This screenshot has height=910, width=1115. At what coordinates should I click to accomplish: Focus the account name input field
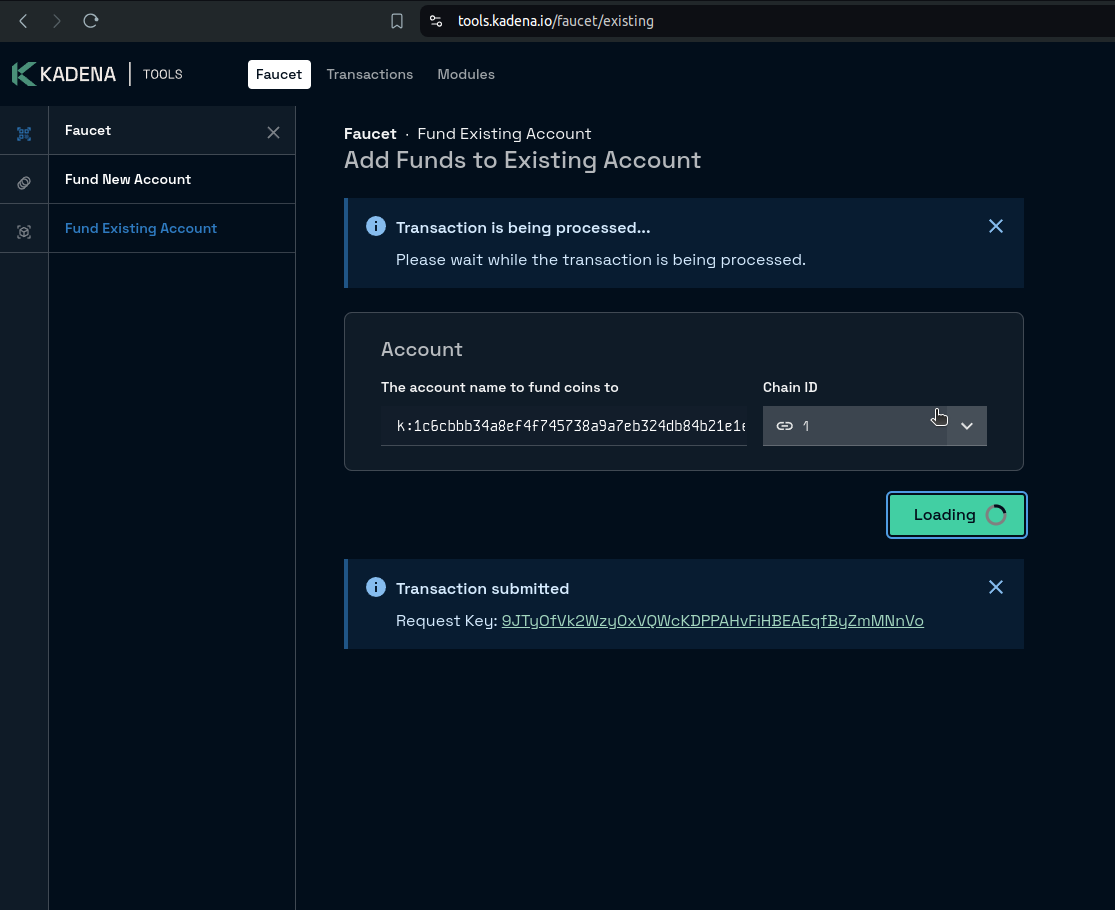point(564,426)
